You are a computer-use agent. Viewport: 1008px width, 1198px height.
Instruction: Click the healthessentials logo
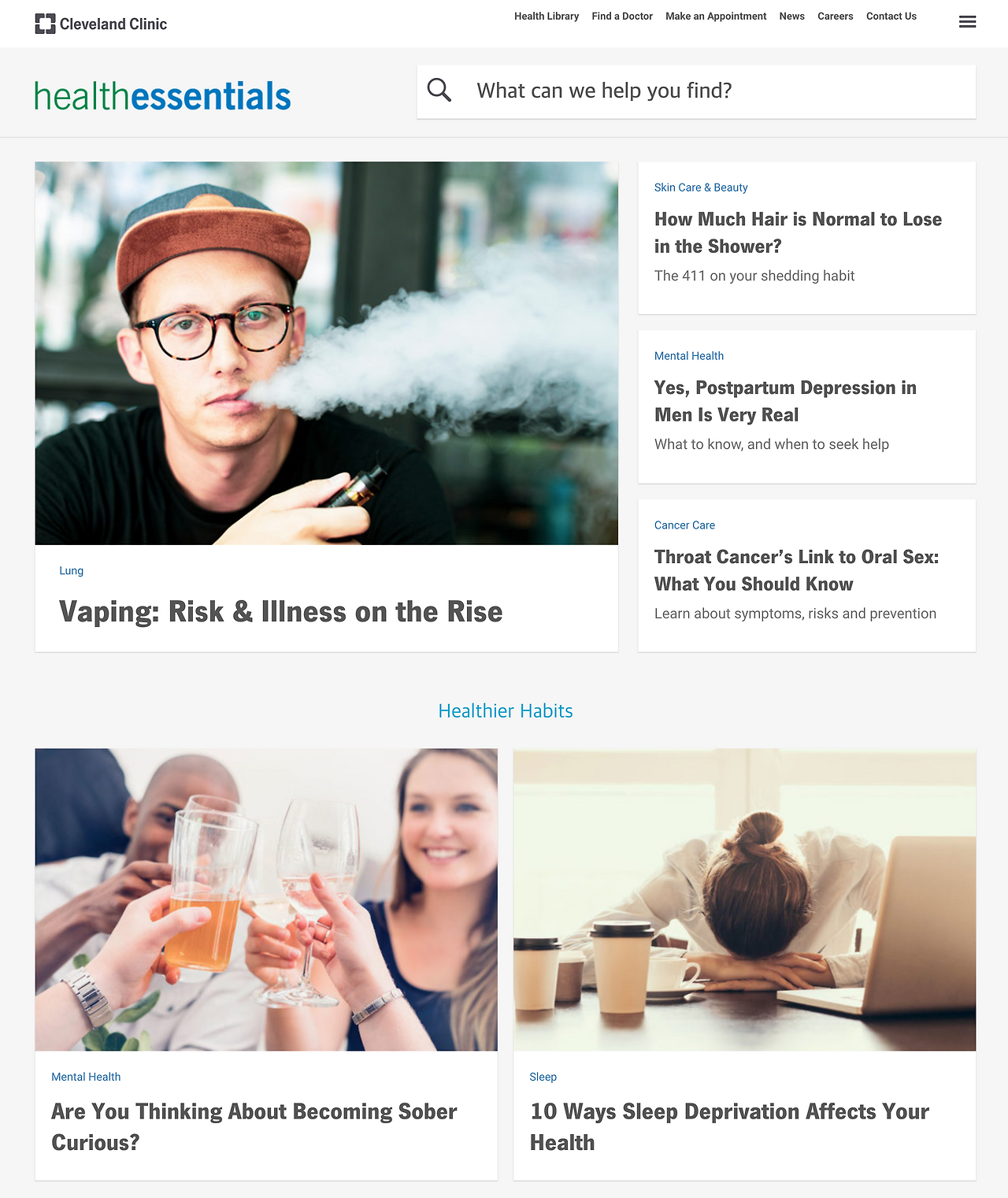162,96
